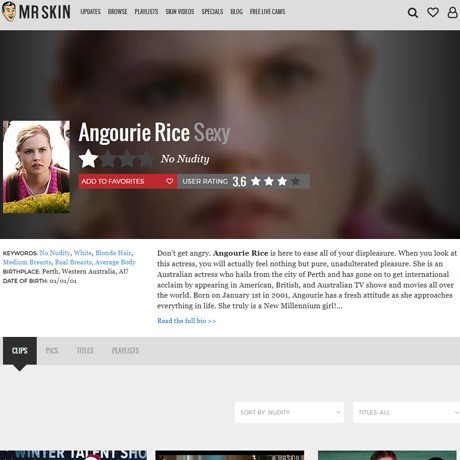Follow the Real Breasts keyword link
The image size is (460, 460).
tap(73, 262)
